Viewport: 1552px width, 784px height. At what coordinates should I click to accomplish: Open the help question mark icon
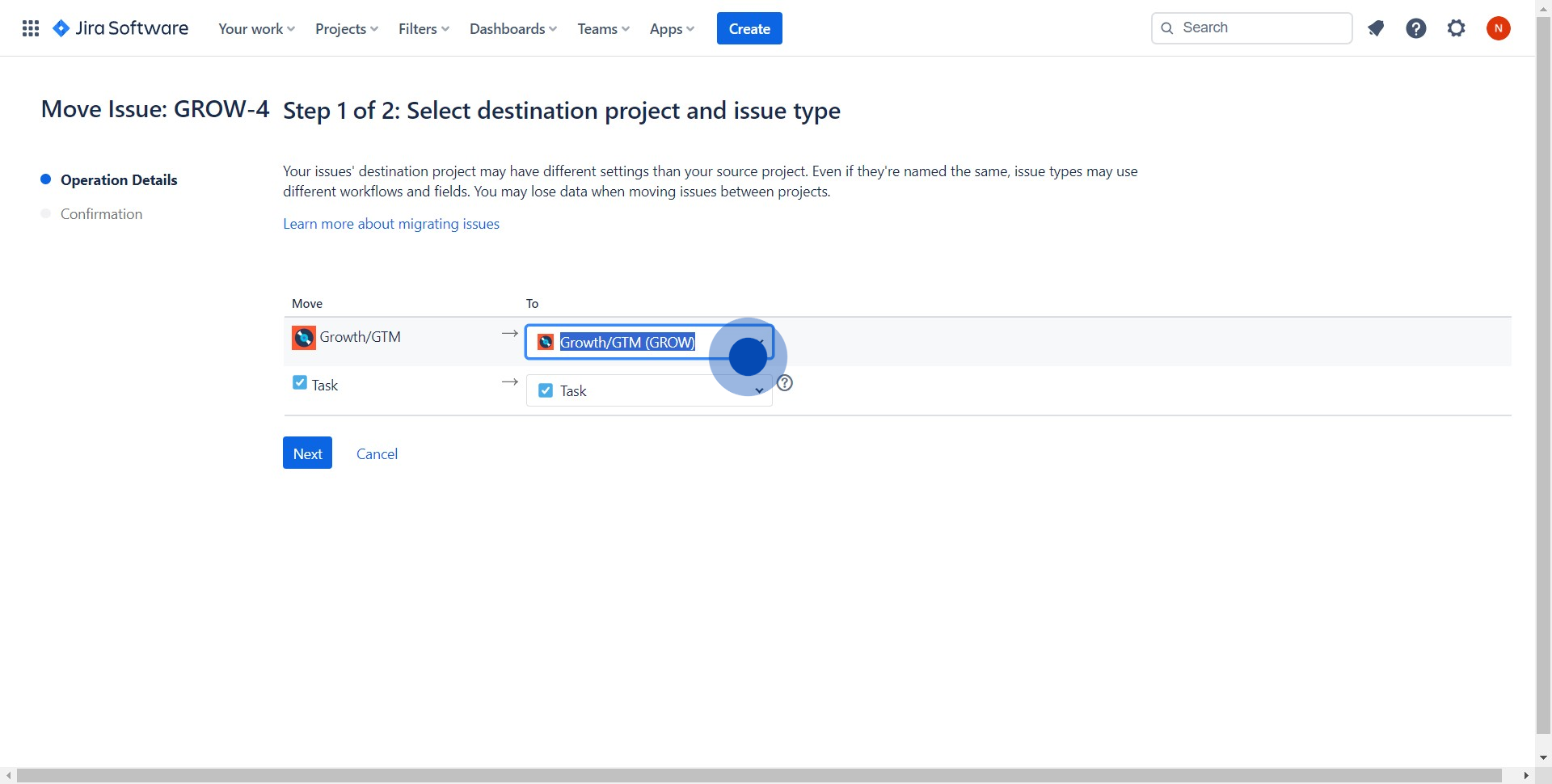tap(1416, 28)
